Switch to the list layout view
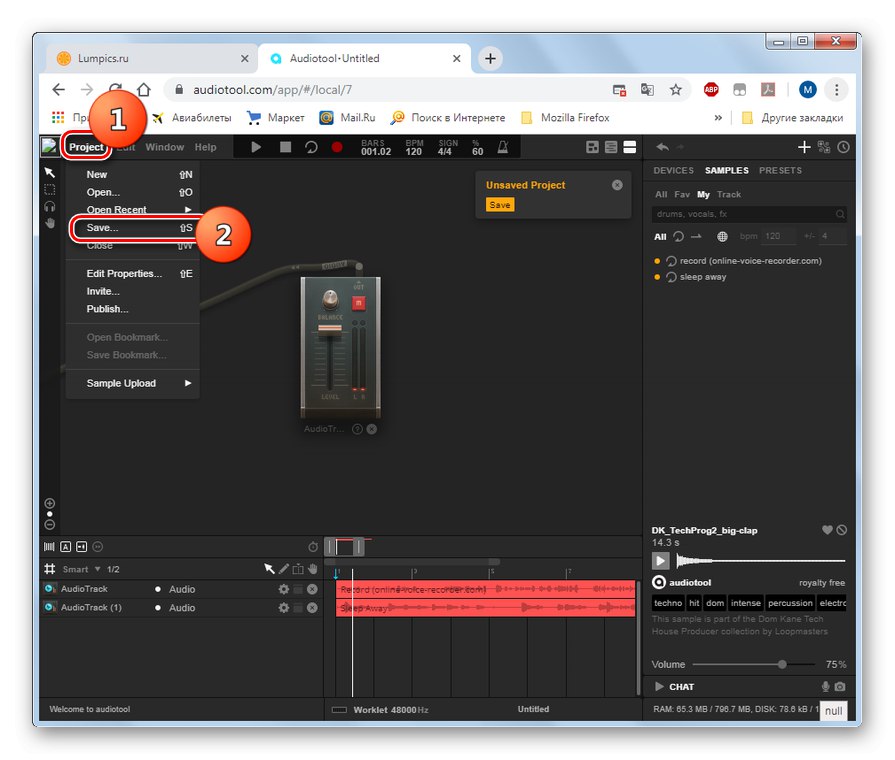Viewport: 895px width, 760px height. pyautogui.click(x=611, y=147)
